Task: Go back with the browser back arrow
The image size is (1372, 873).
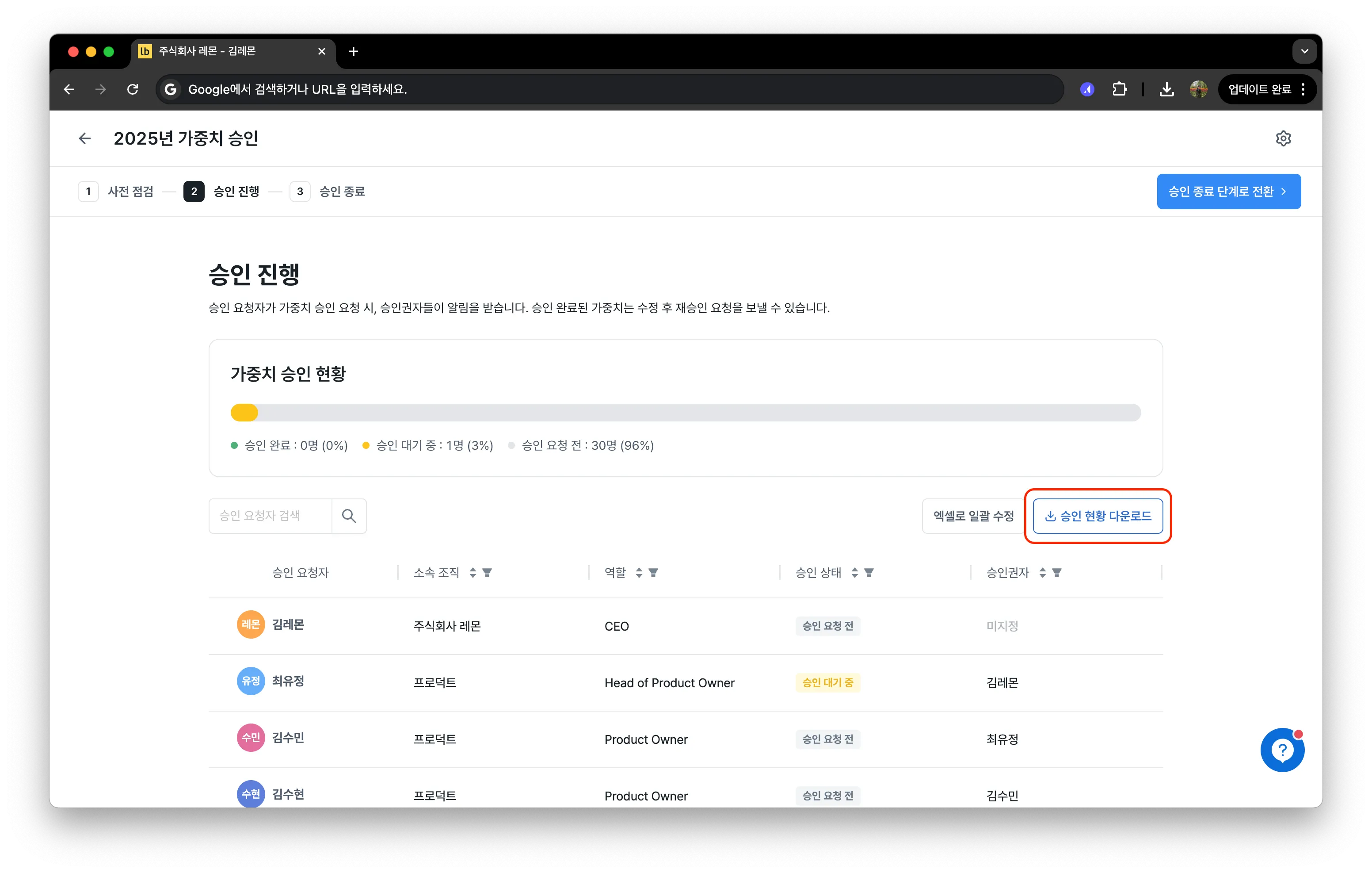Action: point(69,89)
